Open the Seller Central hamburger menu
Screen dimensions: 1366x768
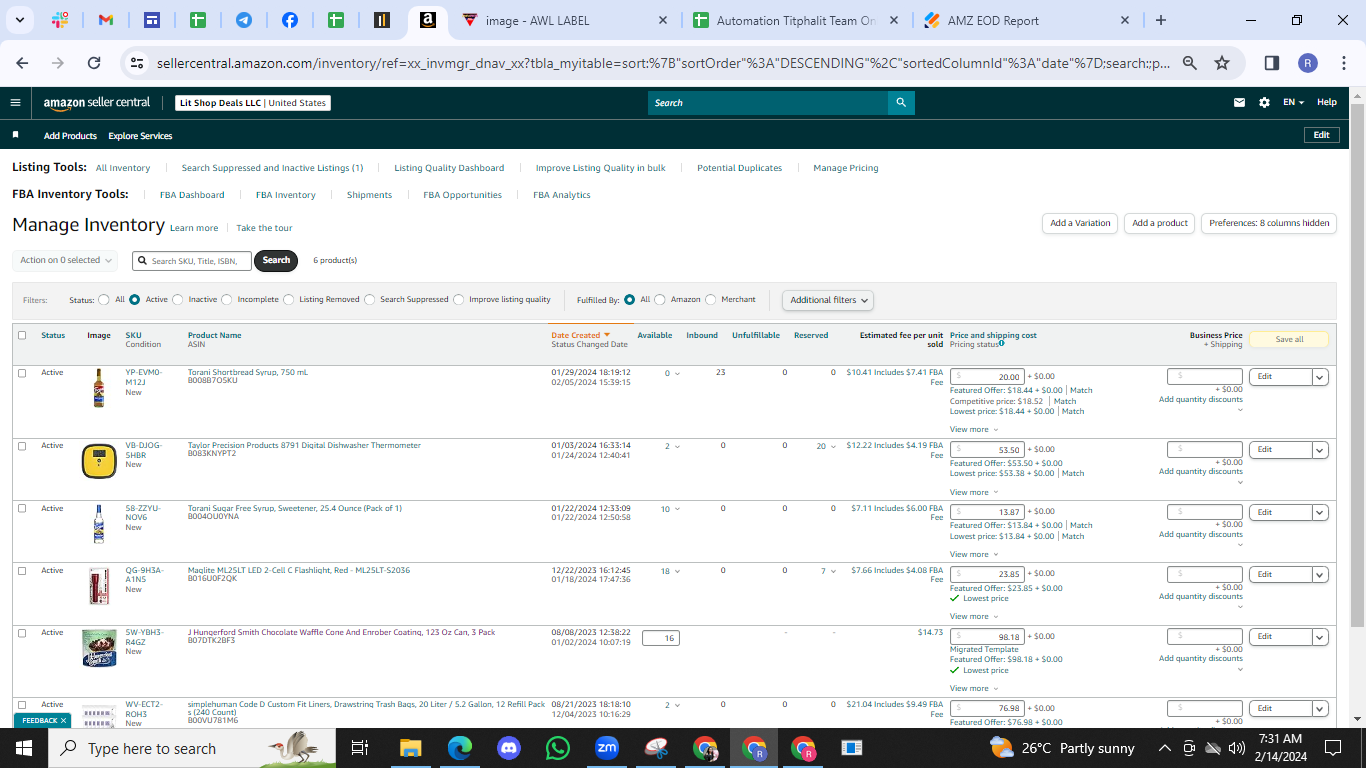click(x=15, y=102)
